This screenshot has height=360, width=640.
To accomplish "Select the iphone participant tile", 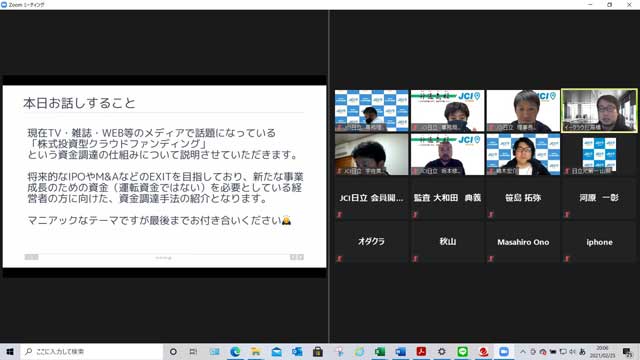I will pos(599,242).
